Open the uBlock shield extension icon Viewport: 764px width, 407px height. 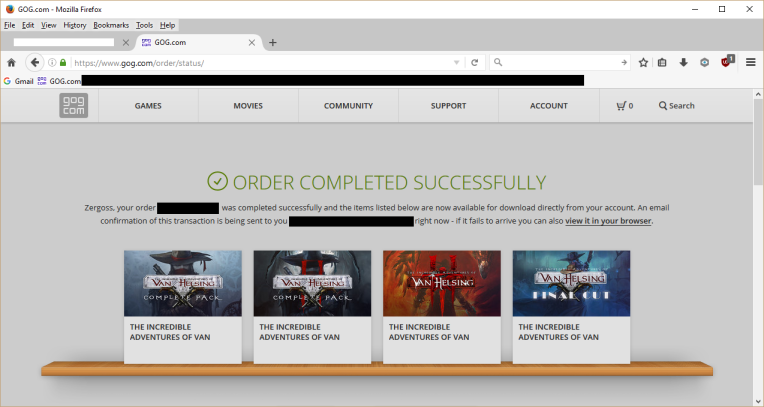pos(727,61)
